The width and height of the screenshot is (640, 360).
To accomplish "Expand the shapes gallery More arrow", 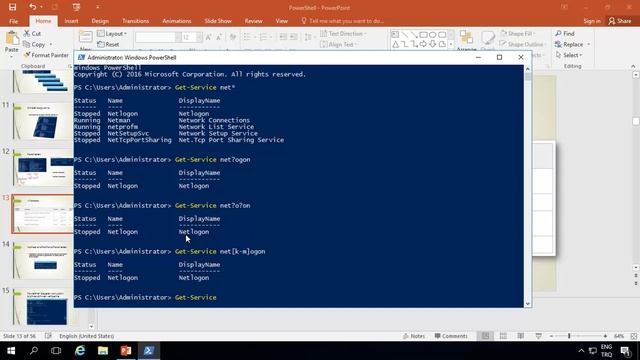I will (451, 44).
